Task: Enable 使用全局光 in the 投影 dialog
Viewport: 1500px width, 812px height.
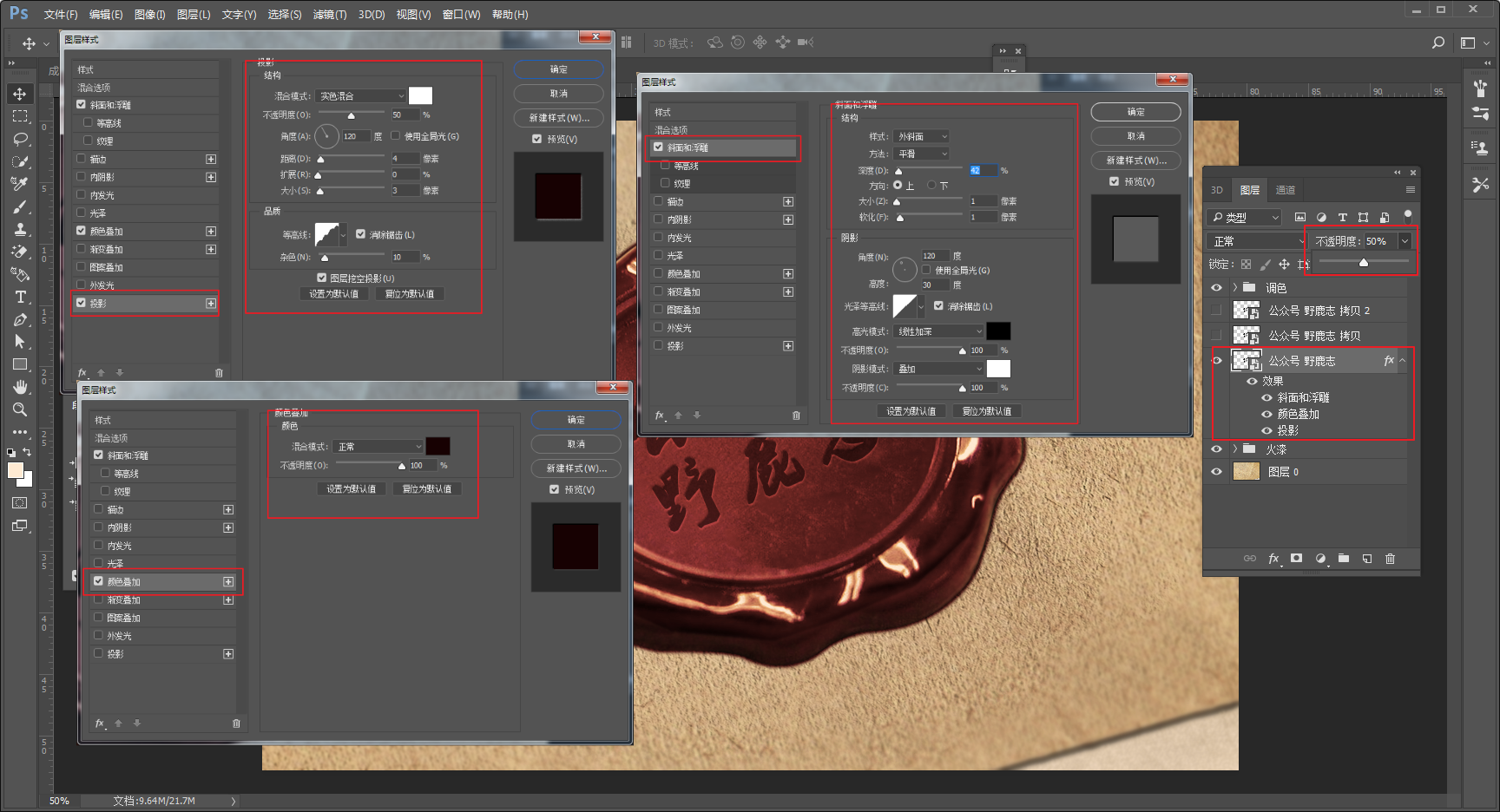Action: [396, 136]
